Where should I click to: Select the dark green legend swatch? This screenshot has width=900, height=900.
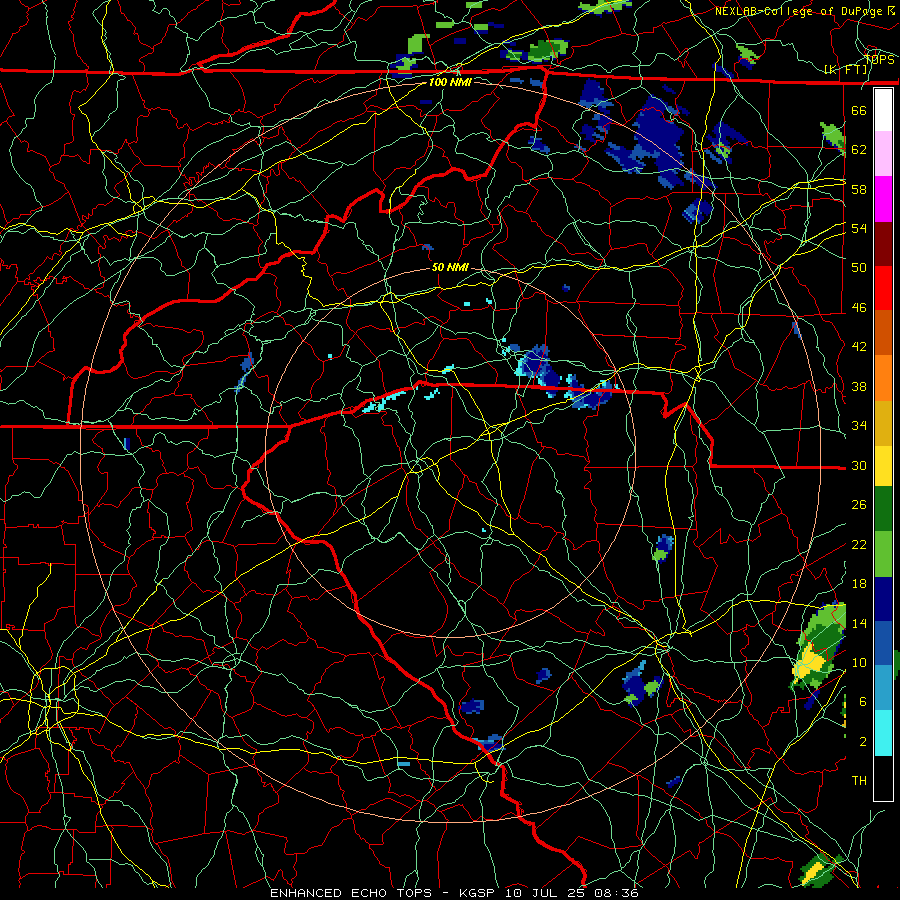pyautogui.click(x=883, y=509)
